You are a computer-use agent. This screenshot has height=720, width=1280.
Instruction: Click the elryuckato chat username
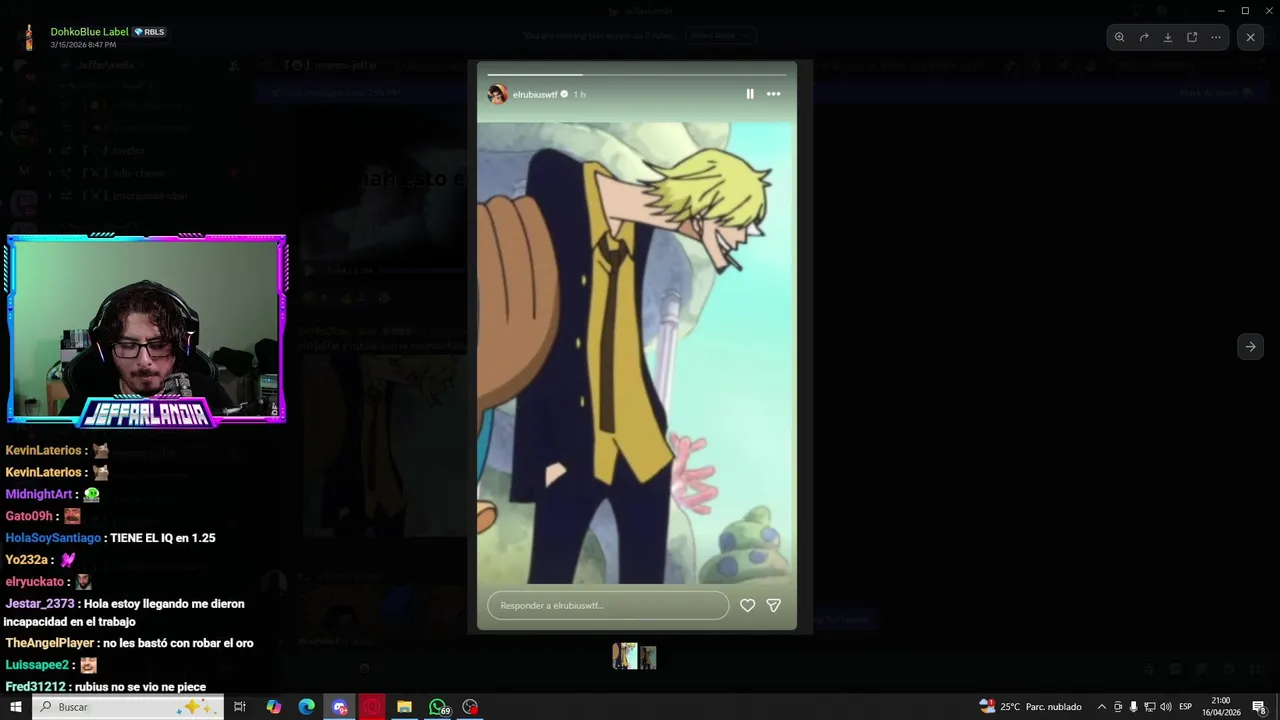click(35, 582)
